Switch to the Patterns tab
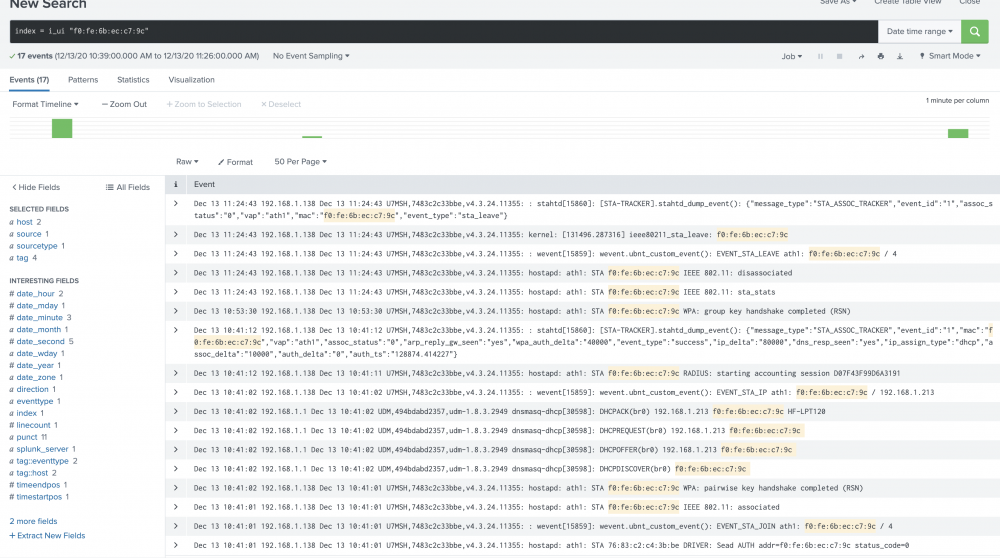The width and height of the screenshot is (1000, 558). [x=83, y=80]
